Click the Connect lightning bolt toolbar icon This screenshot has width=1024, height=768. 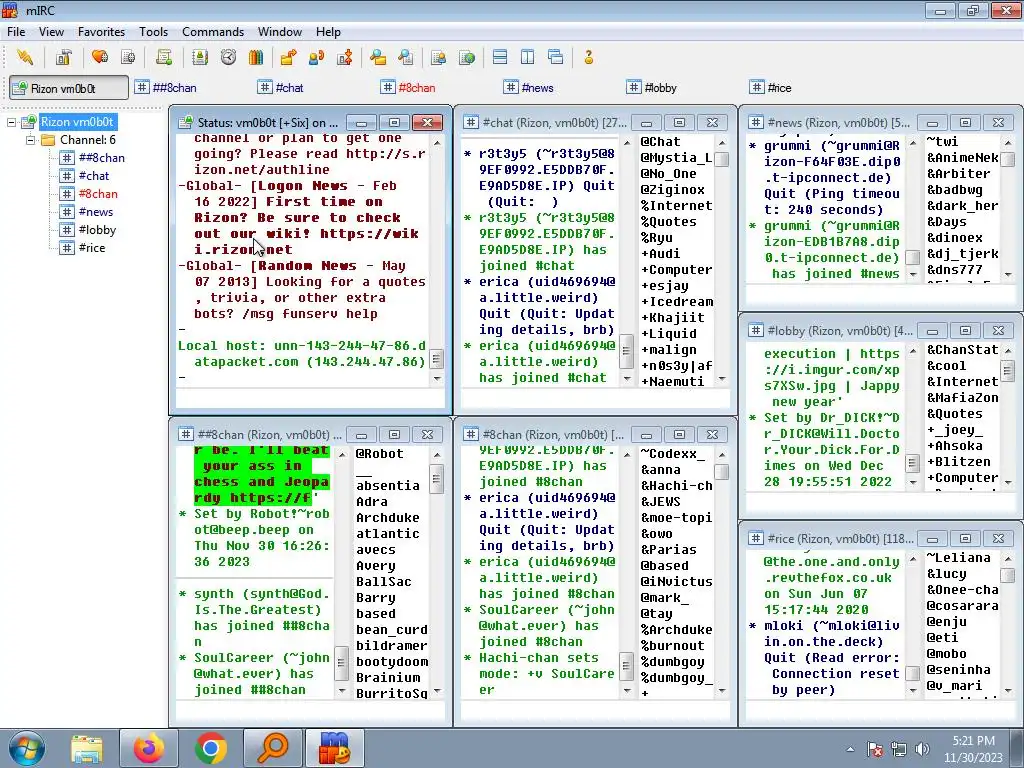pos(25,57)
